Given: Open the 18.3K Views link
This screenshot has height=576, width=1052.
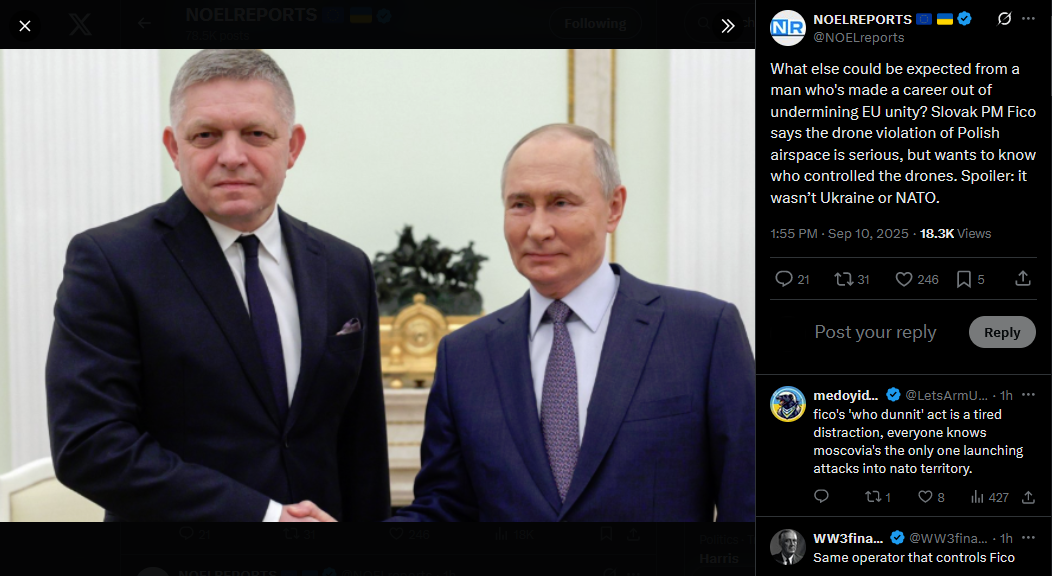Looking at the screenshot, I should click(x=955, y=233).
